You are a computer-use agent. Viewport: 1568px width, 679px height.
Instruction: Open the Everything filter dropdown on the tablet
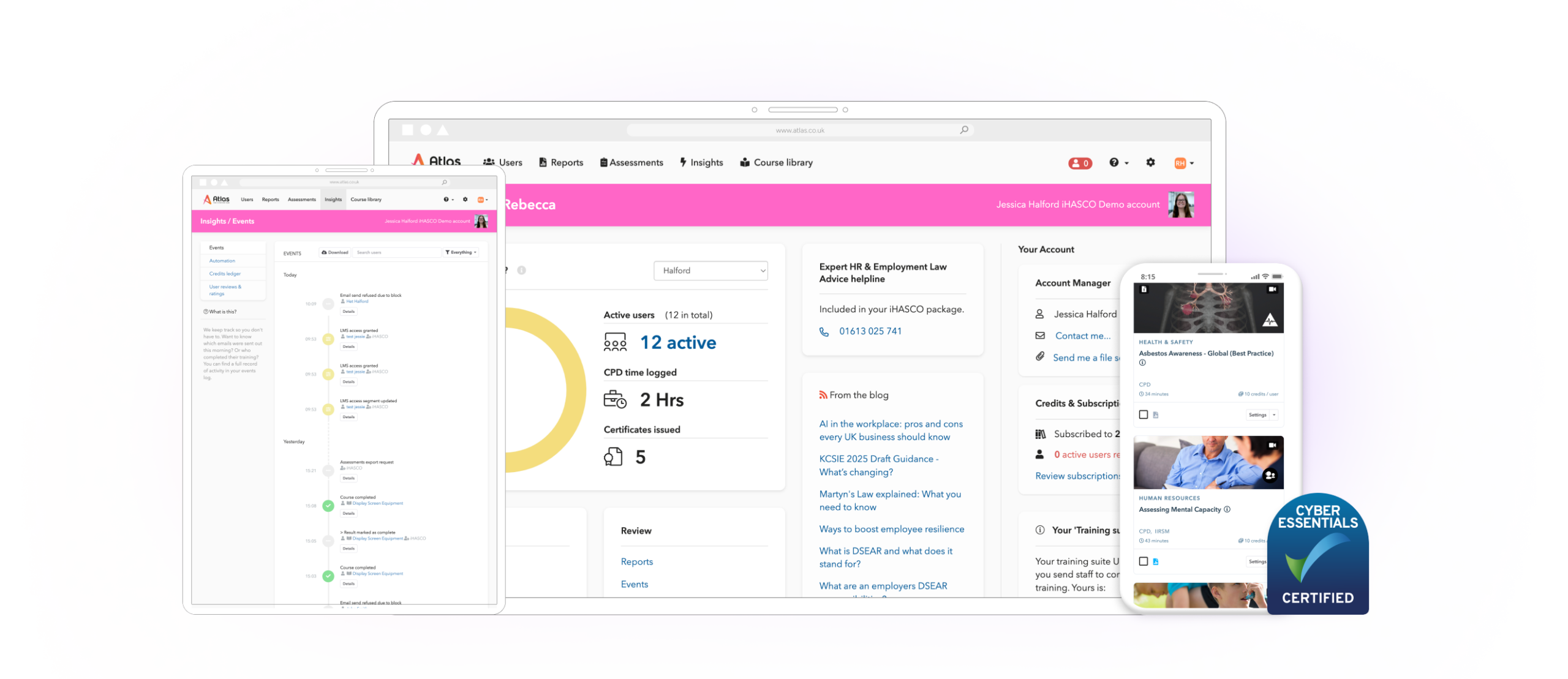tap(461, 252)
